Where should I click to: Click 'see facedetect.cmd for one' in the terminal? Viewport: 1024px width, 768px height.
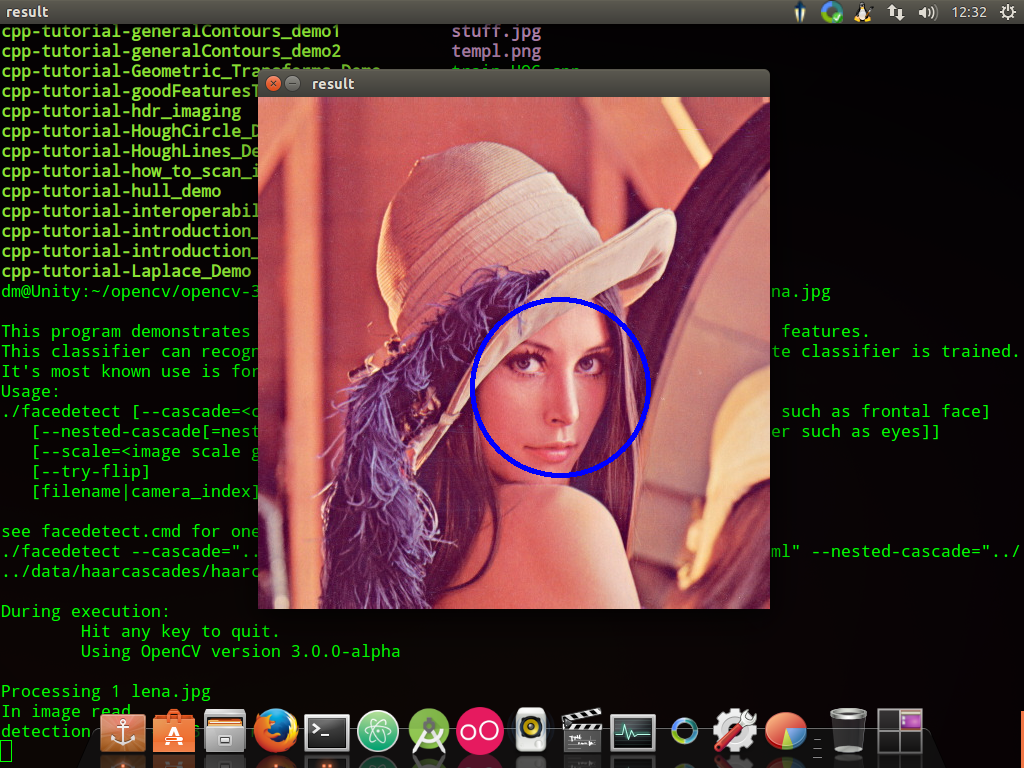pyautogui.click(x=130, y=532)
